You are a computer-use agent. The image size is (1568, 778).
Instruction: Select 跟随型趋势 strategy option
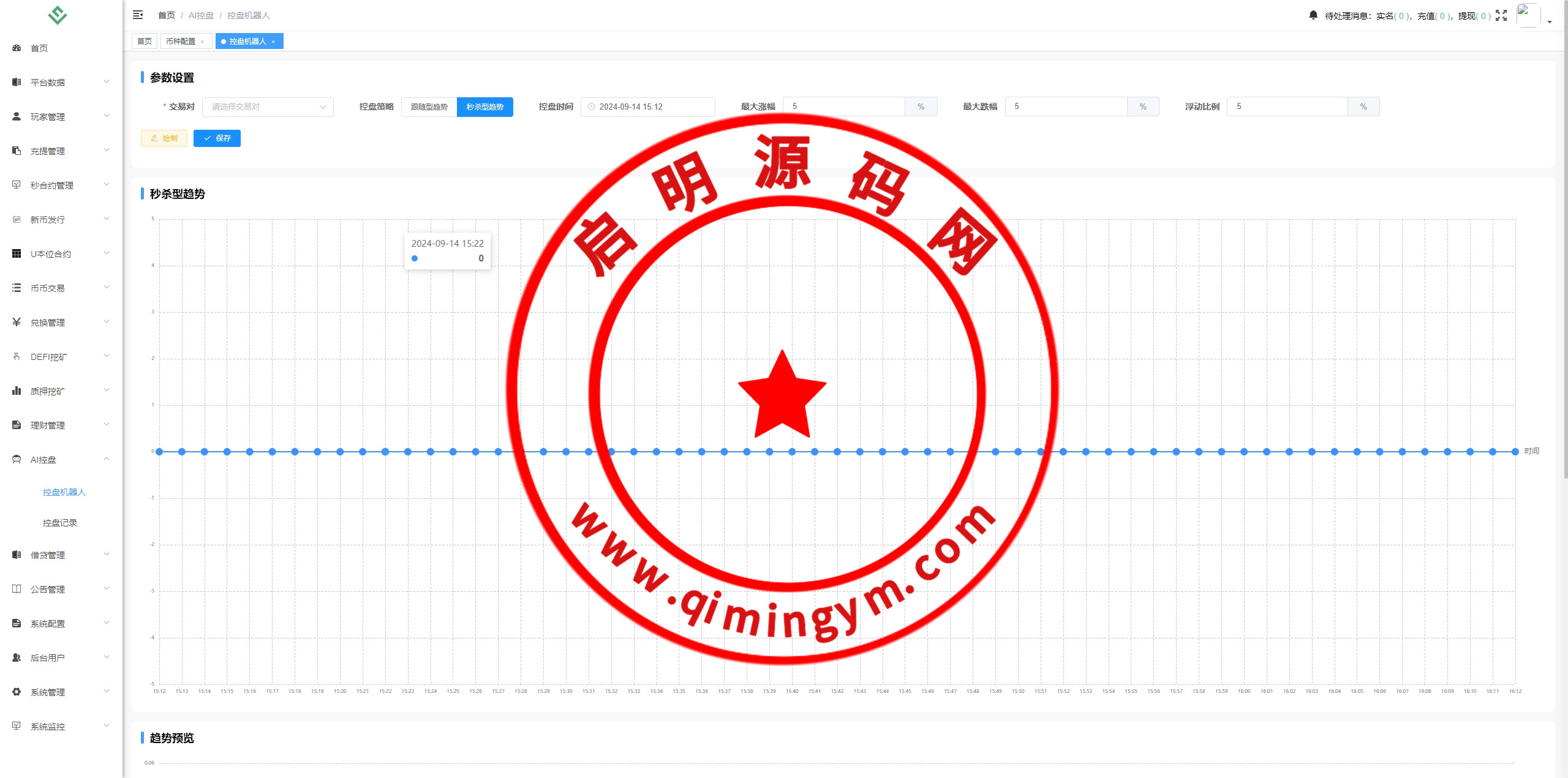429,107
